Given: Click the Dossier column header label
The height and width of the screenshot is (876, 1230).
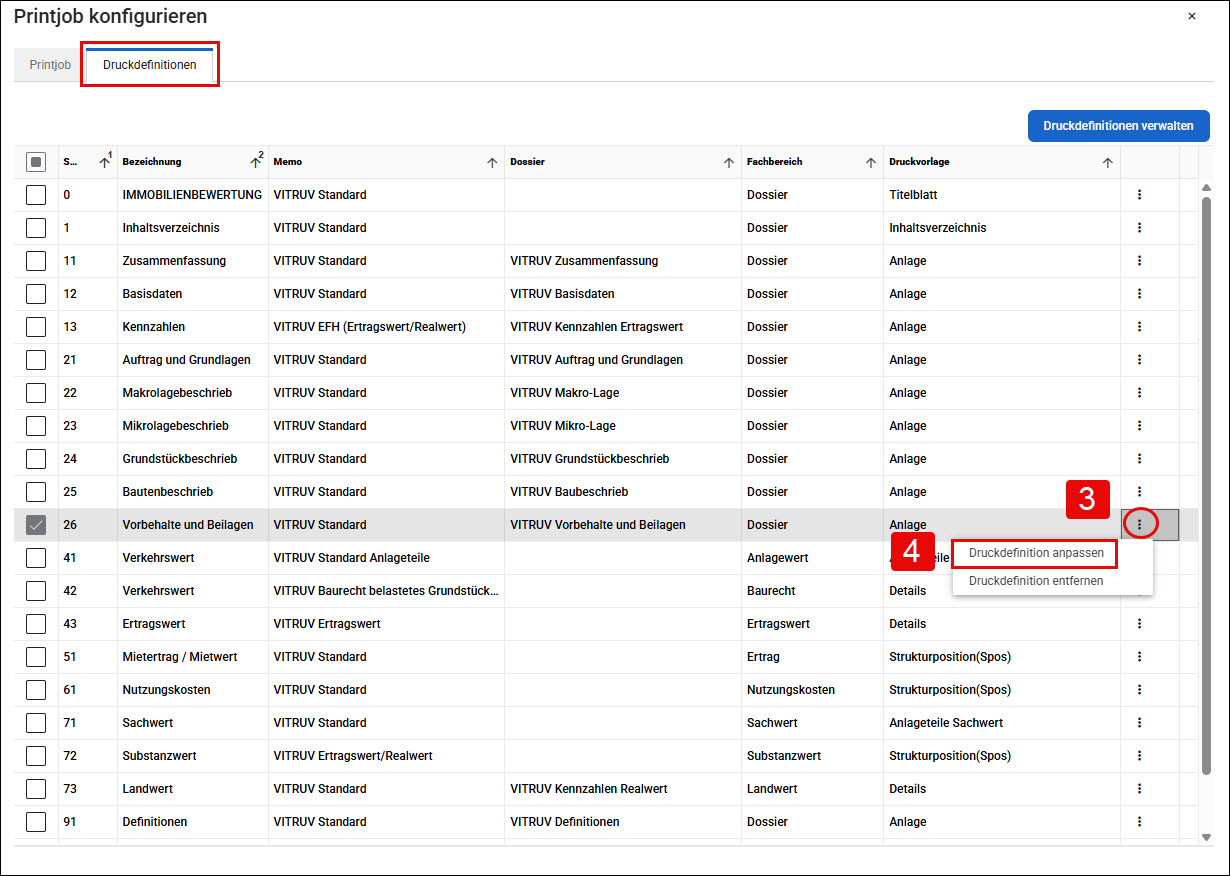Looking at the screenshot, I should 528,162.
